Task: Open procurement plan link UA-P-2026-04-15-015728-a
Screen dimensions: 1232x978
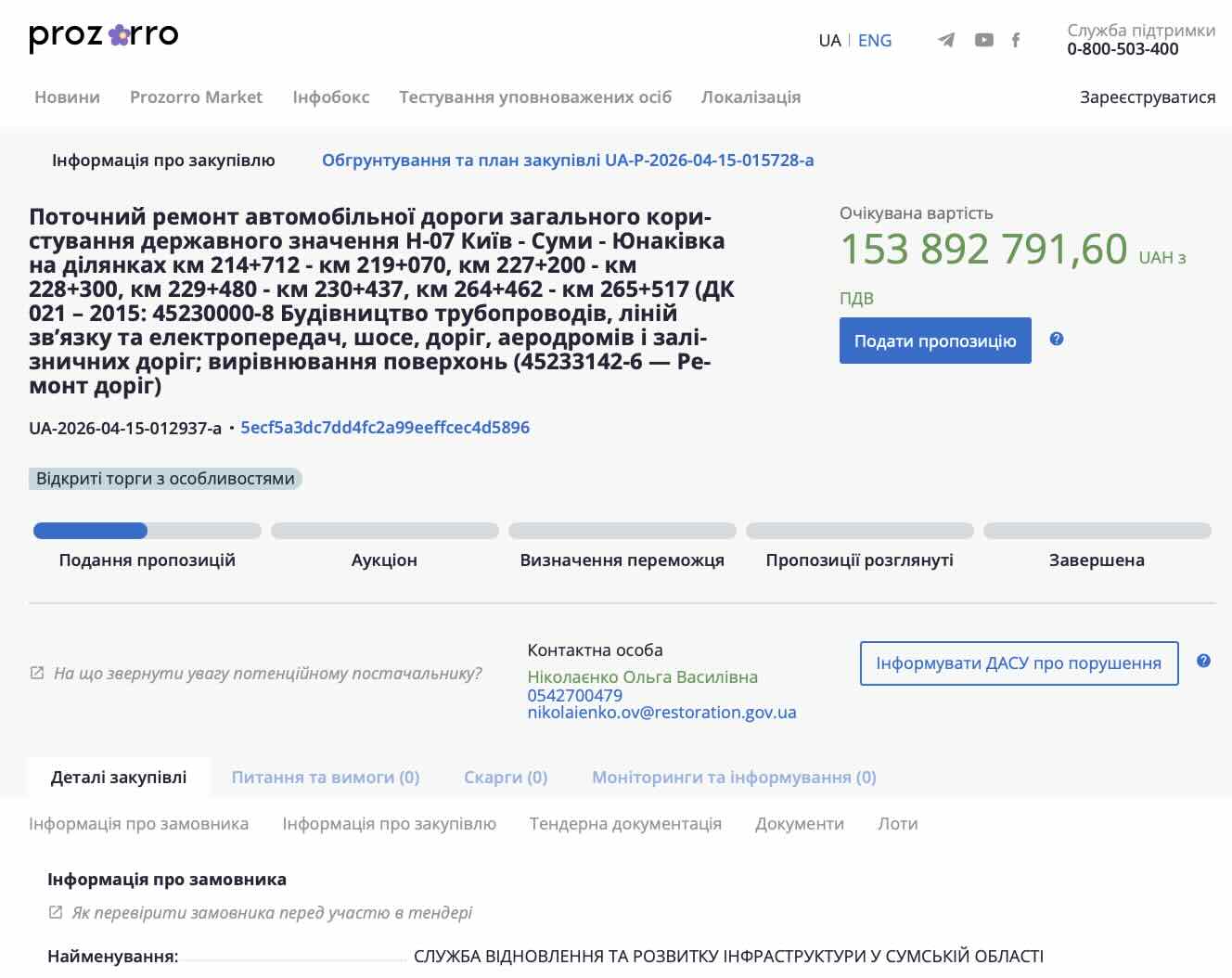Action: click(568, 161)
